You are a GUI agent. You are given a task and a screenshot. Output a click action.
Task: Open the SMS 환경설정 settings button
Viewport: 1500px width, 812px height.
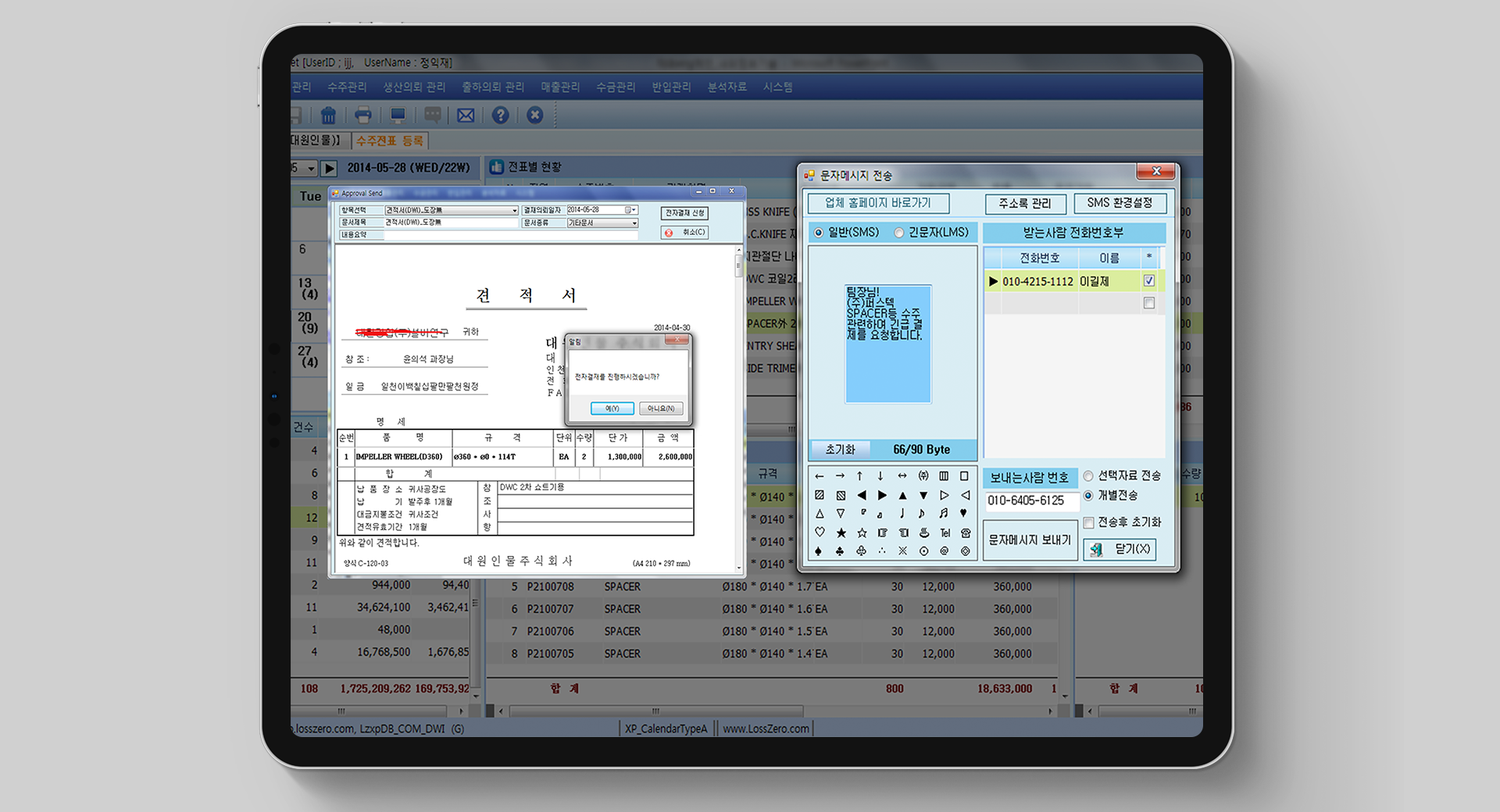point(1120,203)
